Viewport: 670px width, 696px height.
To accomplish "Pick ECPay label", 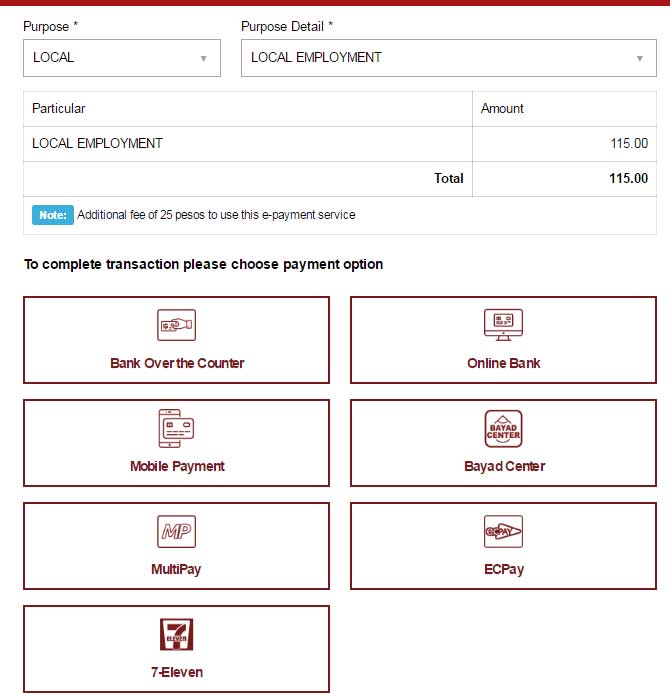I will pos(504,569).
